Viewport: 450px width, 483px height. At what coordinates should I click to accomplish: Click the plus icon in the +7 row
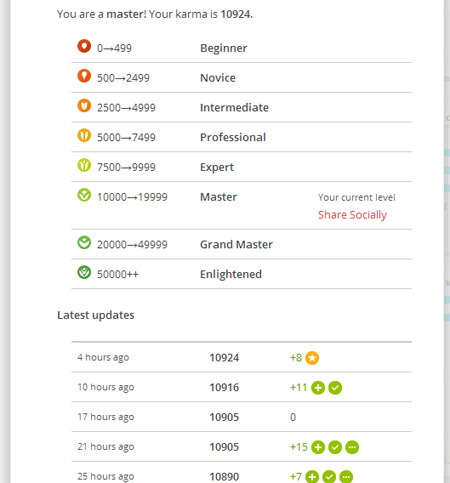[x=312, y=477]
